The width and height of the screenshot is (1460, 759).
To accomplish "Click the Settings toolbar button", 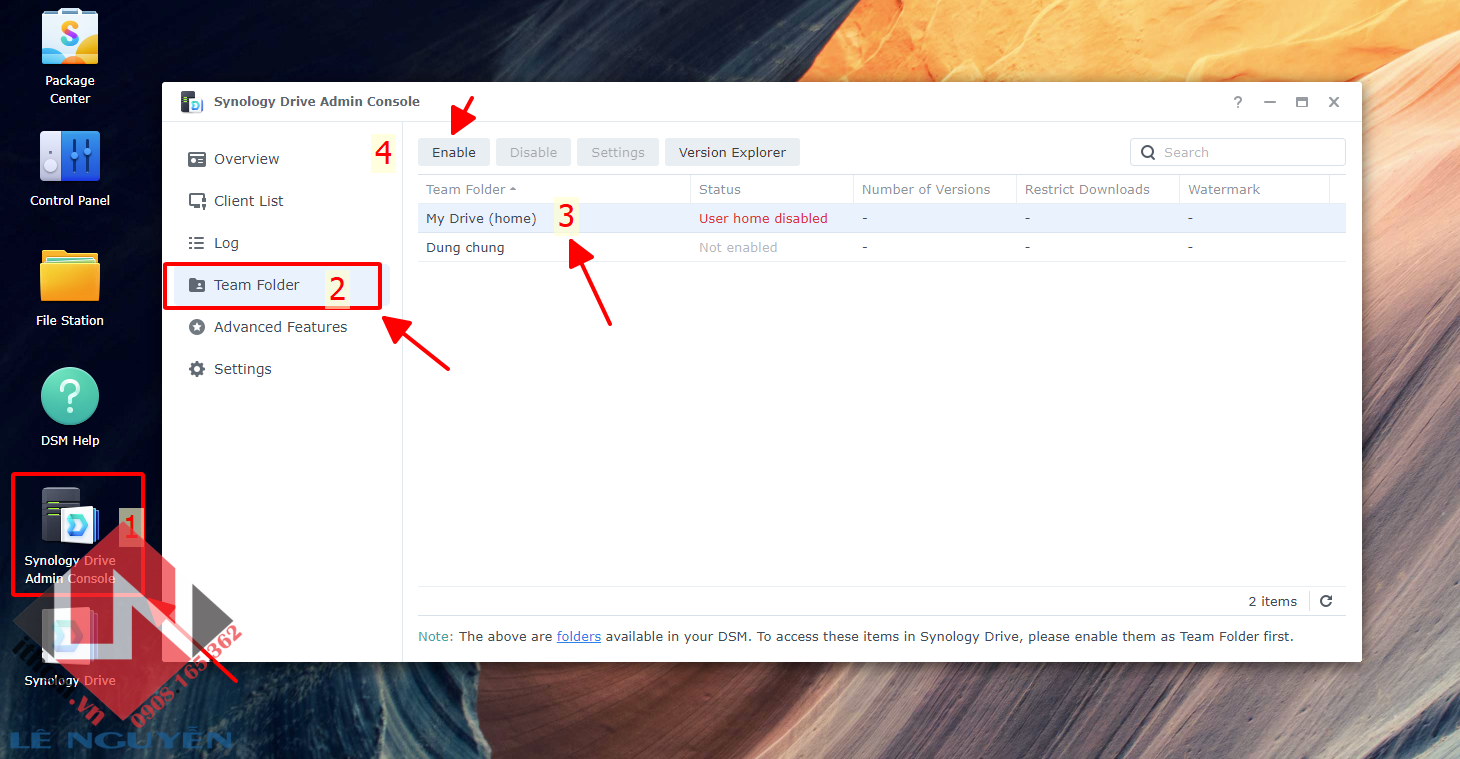I will pyautogui.click(x=618, y=152).
